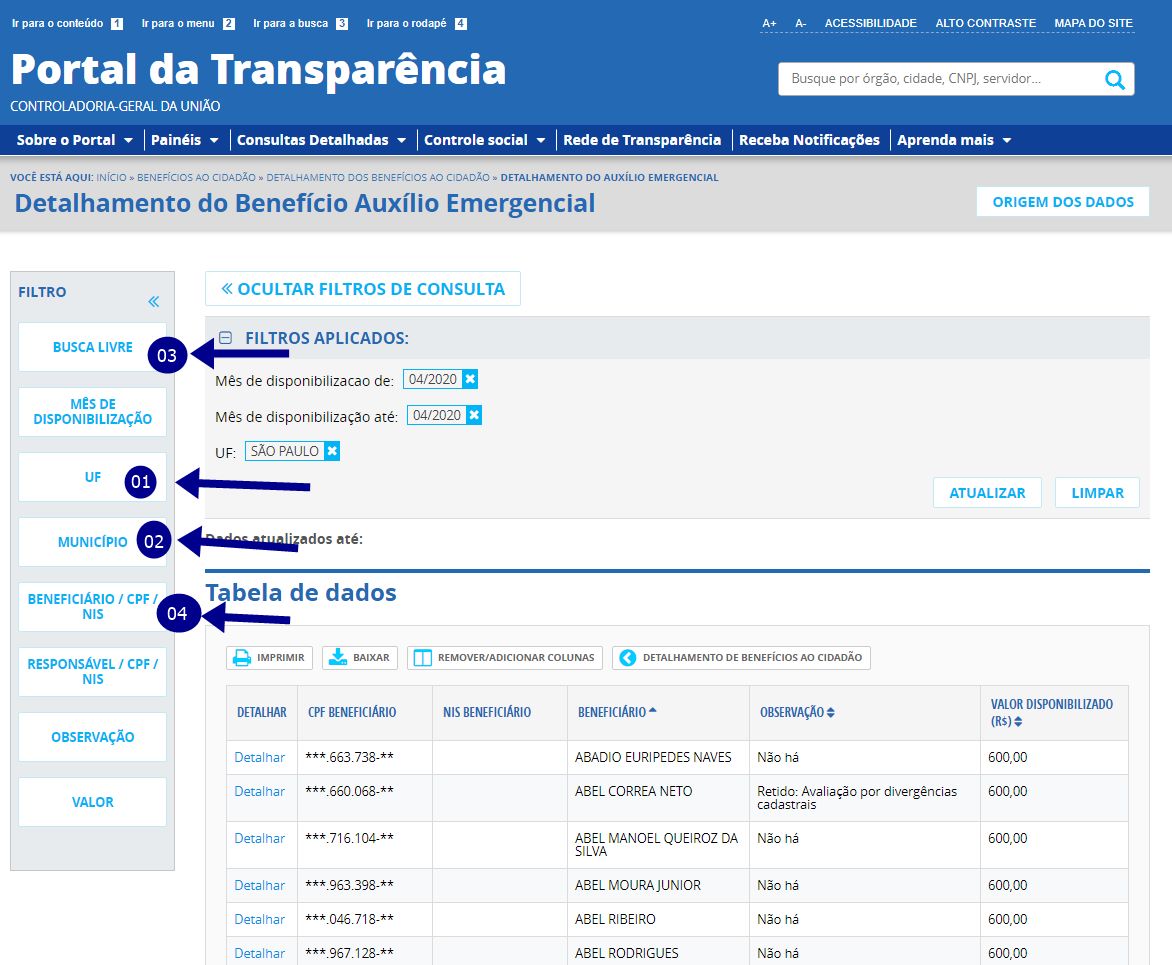1172x965 pixels.
Task: Click the Imprimir print icon
Action: tap(241, 657)
